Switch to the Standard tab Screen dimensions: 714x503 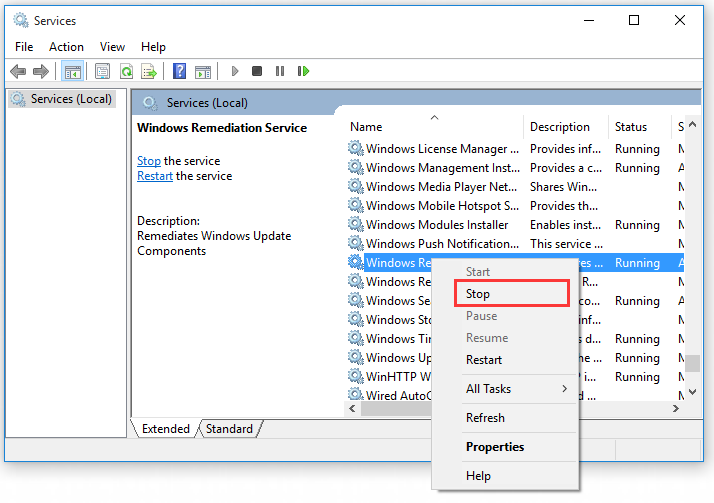(229, 429)
